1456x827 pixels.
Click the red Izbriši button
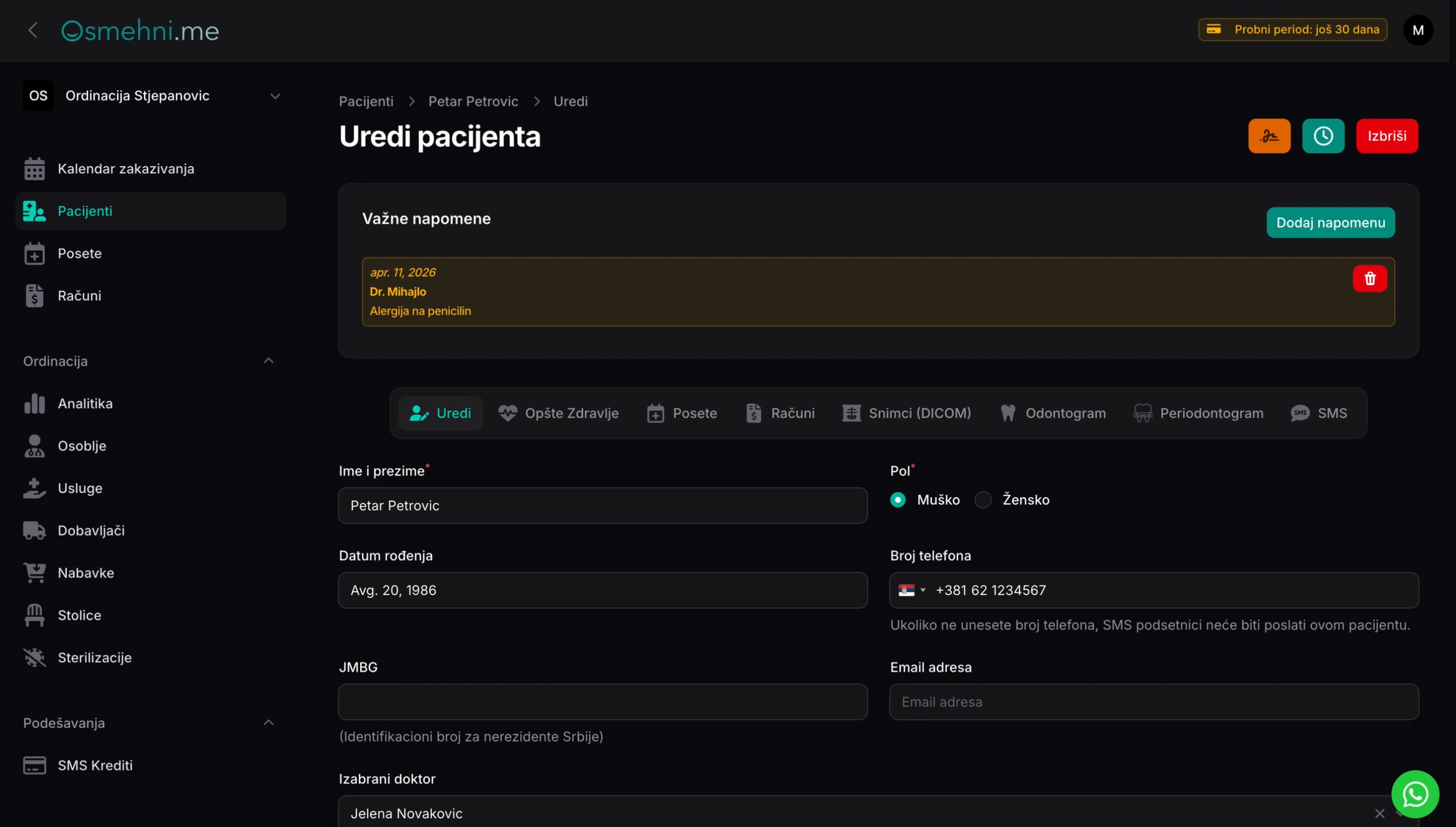tap(1386, 136)
